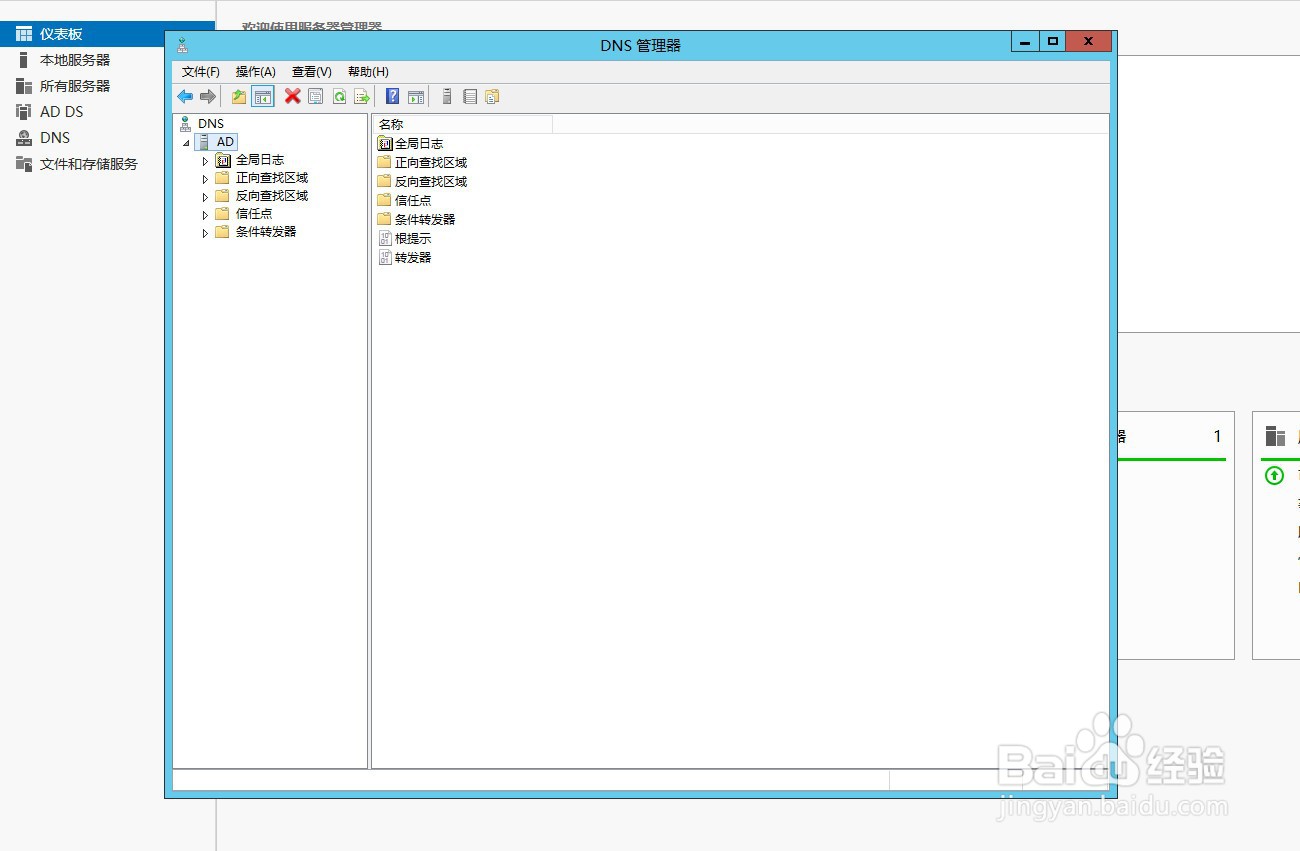Click the 所有服务器 icon in sidebar
Viewport: 1300px width, 851px height.
click(24, 86)
